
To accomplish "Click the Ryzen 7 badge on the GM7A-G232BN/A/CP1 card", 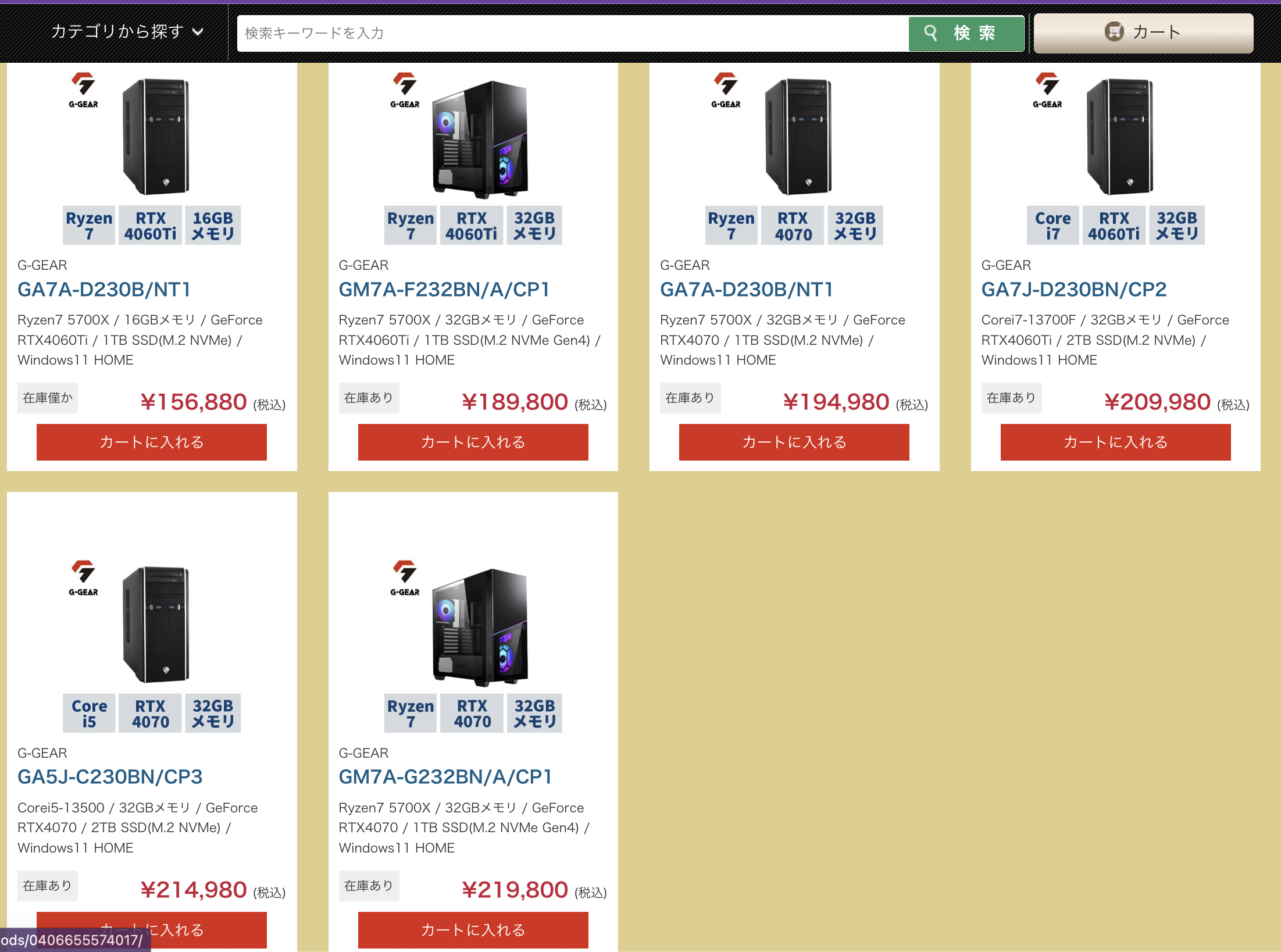I will pos(411,714).
